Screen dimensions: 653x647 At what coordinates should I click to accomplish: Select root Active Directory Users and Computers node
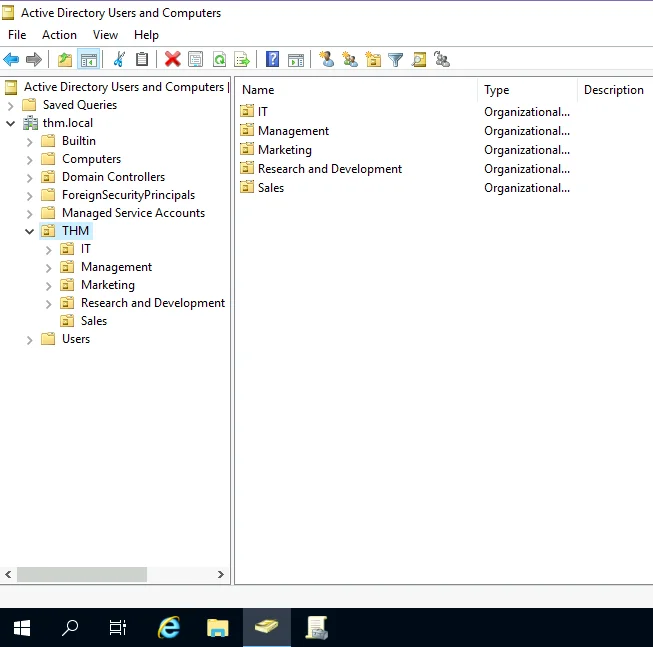point(124,87)
